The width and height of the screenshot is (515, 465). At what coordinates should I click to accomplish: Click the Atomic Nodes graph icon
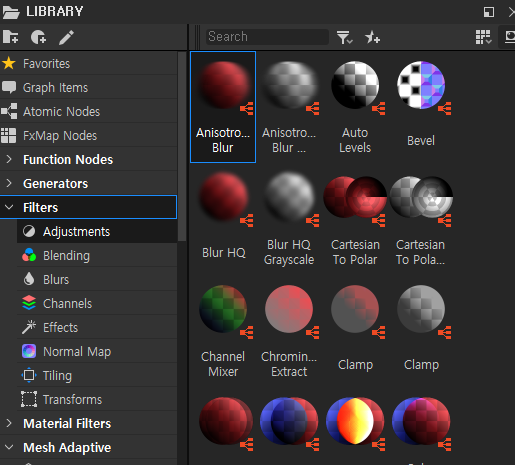click(x=9, y=111)
